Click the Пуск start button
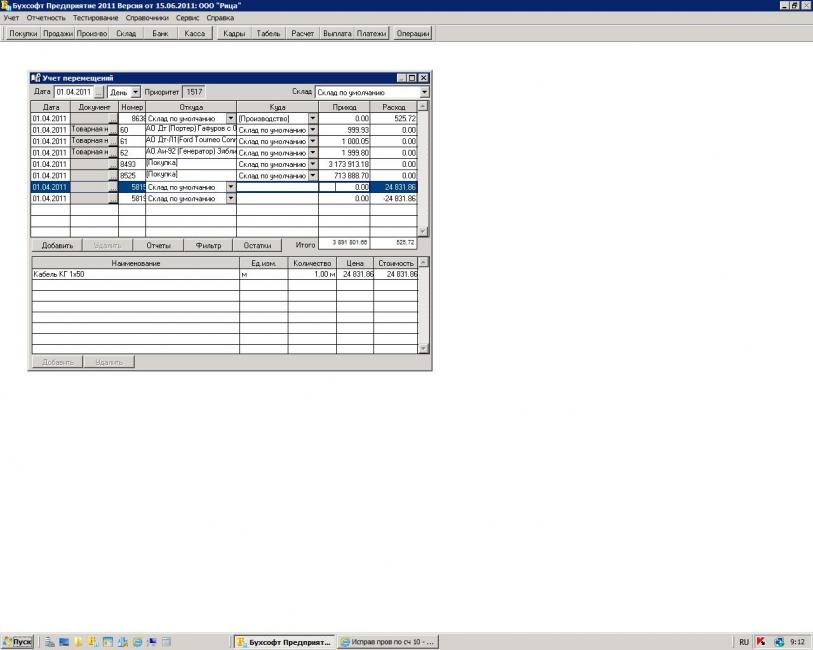This screenshot has width=813, height=650. (18, 641)
